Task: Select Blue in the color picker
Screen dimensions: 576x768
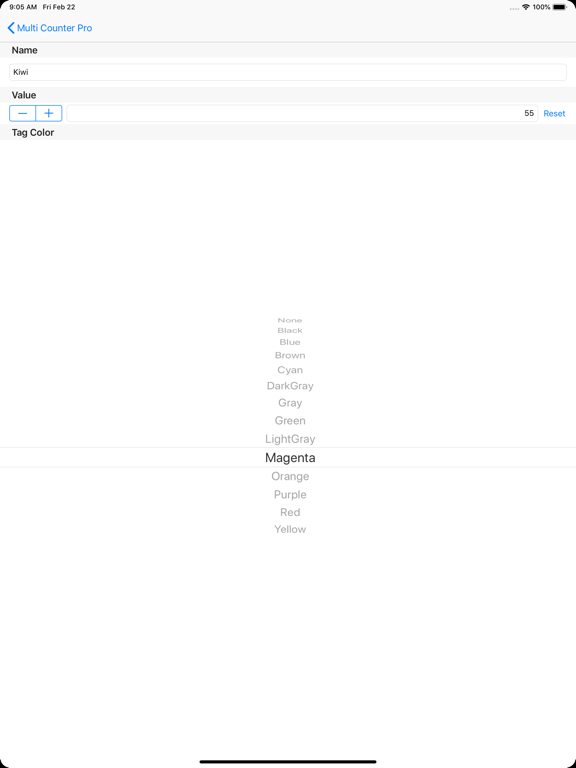Action: pos(290,342)
